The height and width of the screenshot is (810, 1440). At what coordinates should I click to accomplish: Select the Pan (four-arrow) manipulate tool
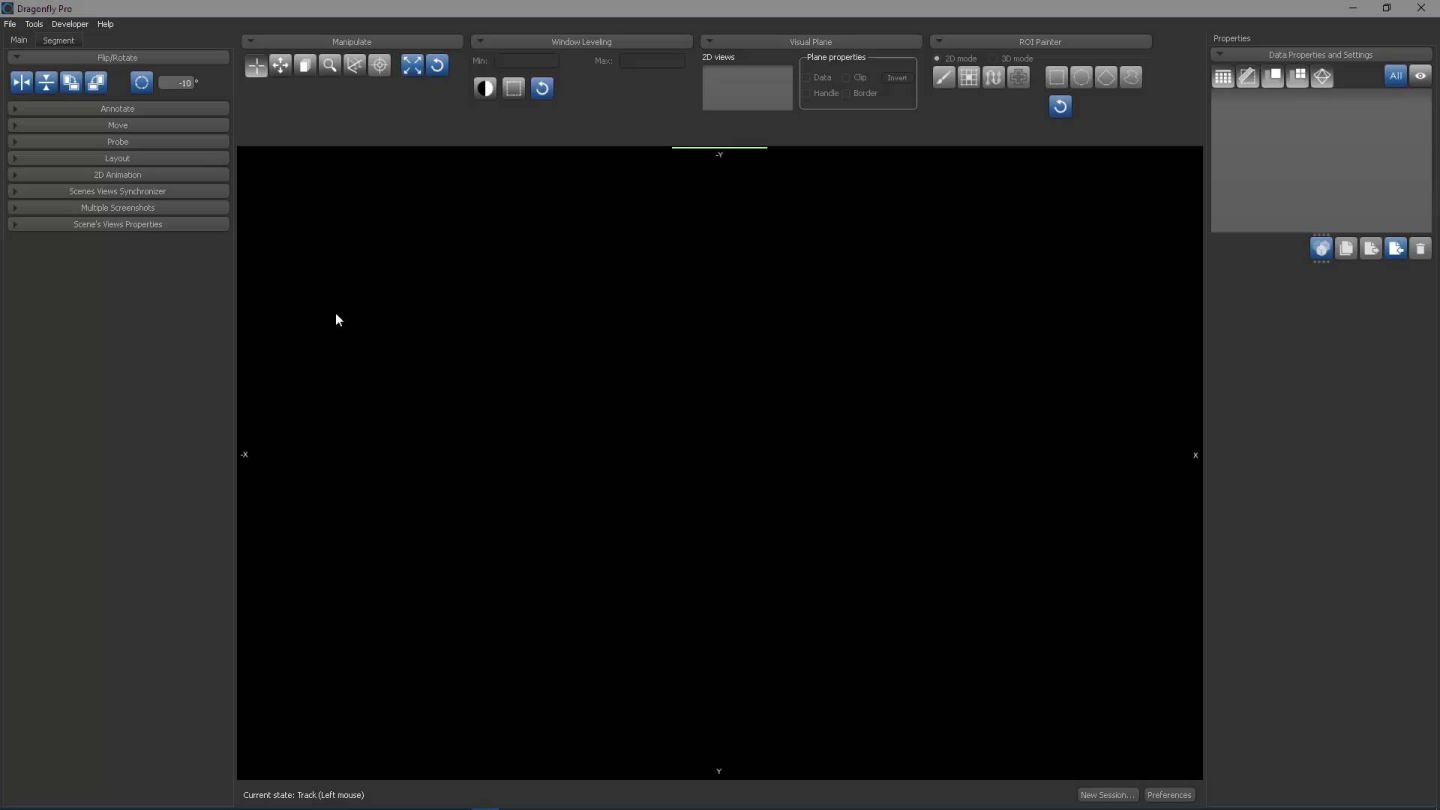tap(281, 66)
